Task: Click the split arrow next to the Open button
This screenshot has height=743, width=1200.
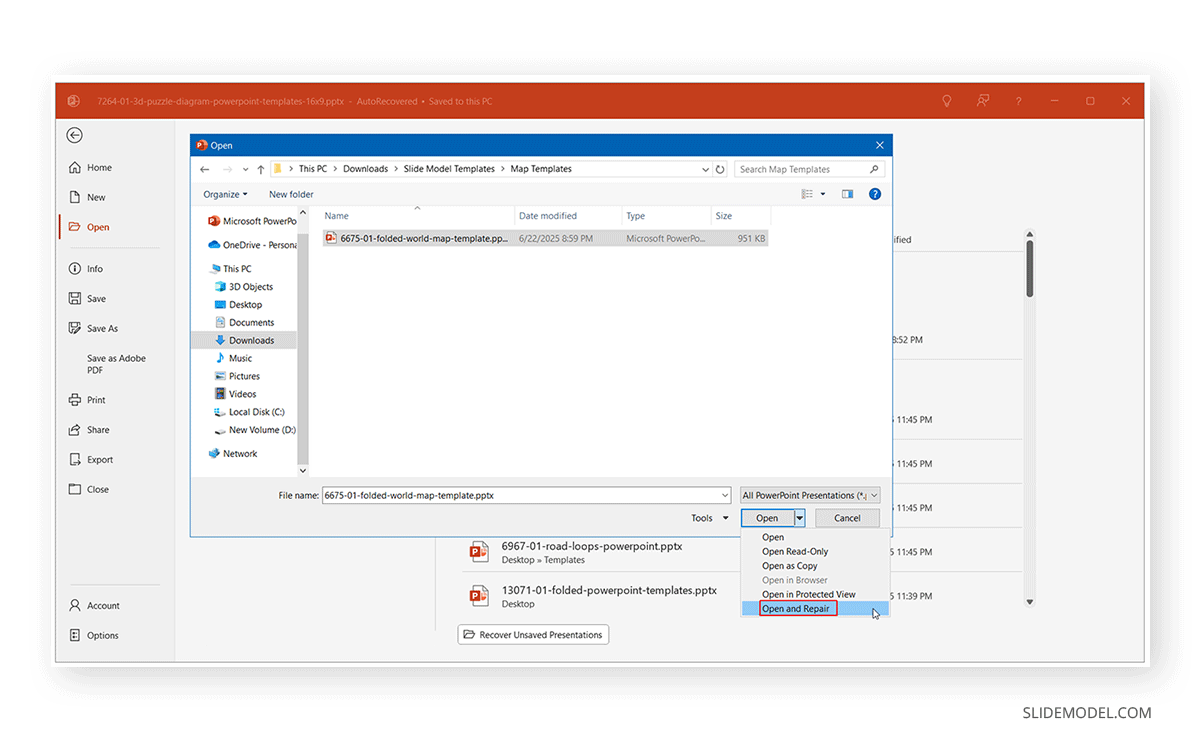Action: click(799, 517)
